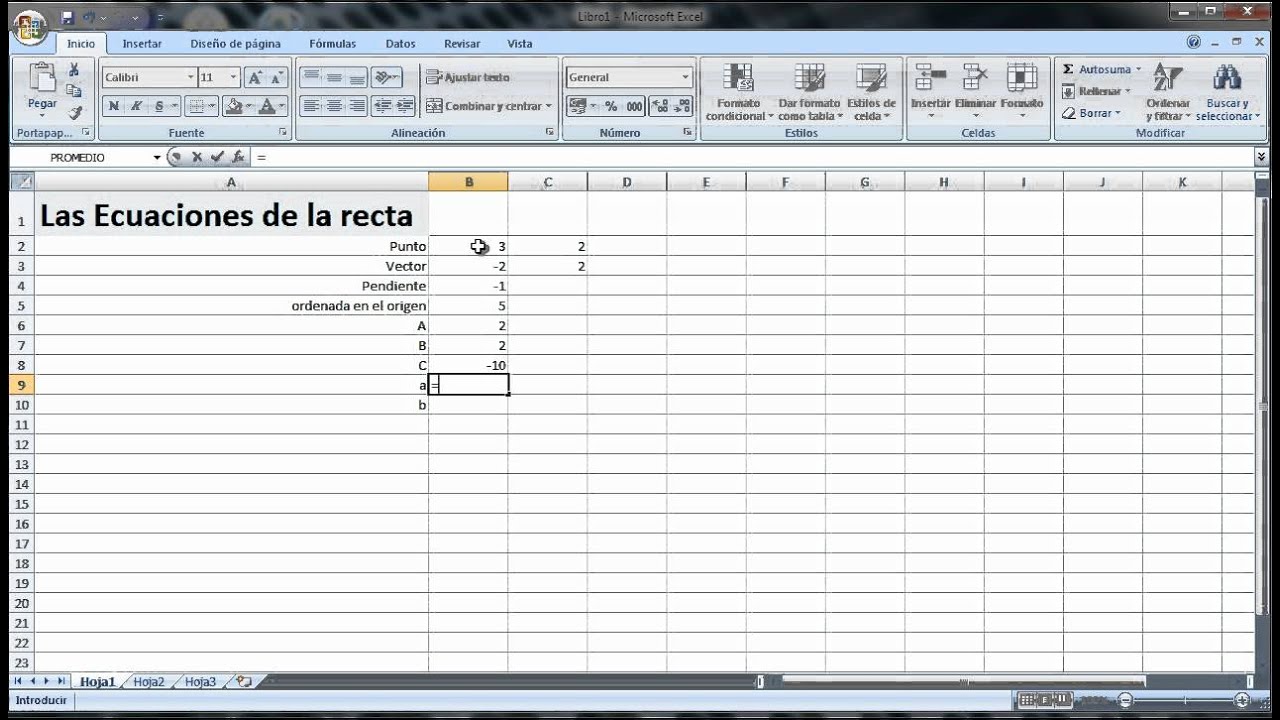
Task: Click Autosuma button
Action: [x=1098, y=69]
